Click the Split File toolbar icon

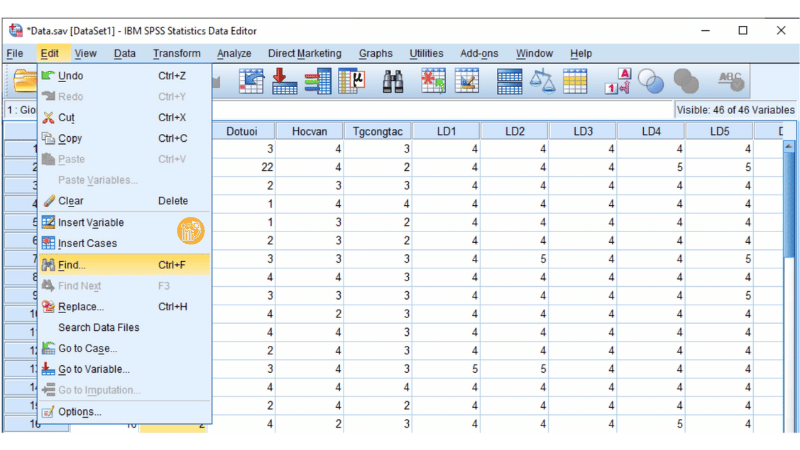(x=510, y=81)
